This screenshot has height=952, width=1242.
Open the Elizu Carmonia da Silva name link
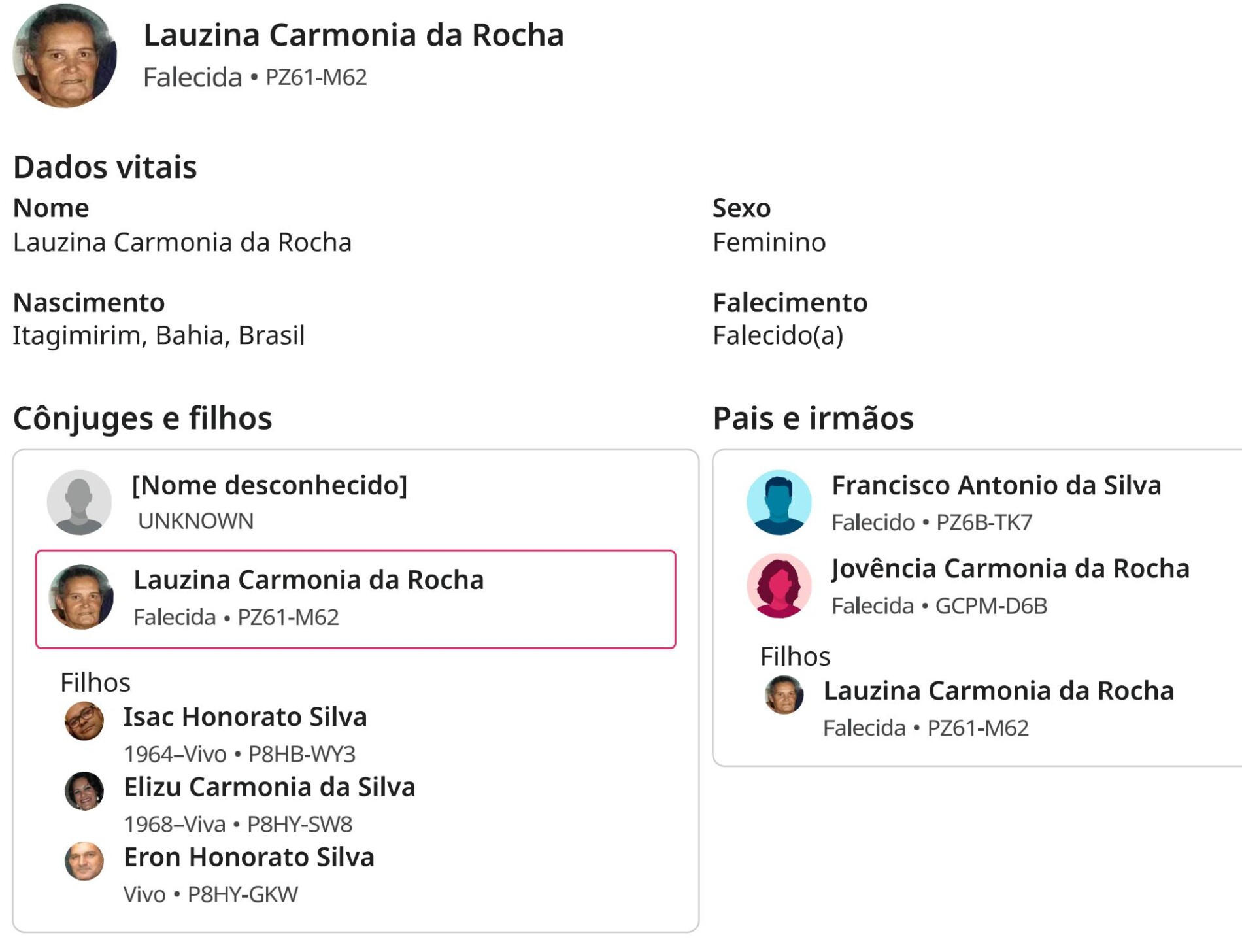(269, 787)
